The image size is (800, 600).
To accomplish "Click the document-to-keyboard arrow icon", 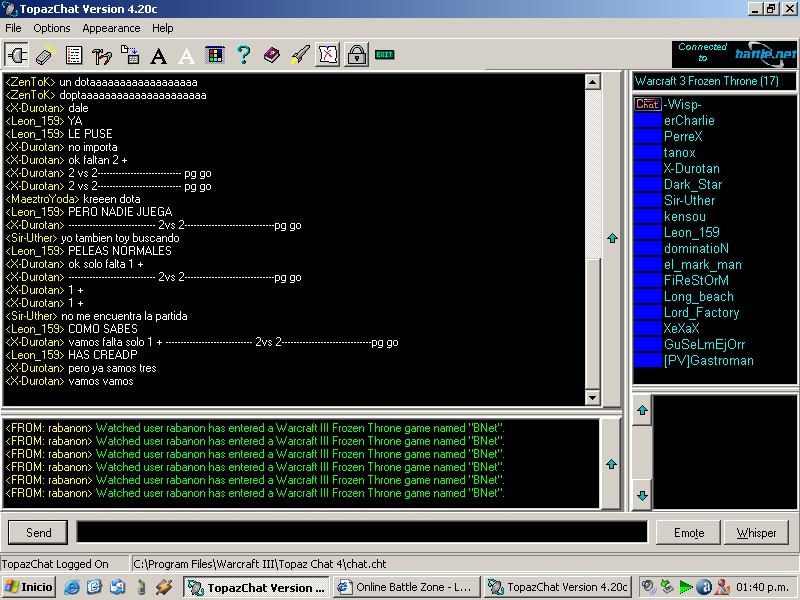I will click(130, 55).
